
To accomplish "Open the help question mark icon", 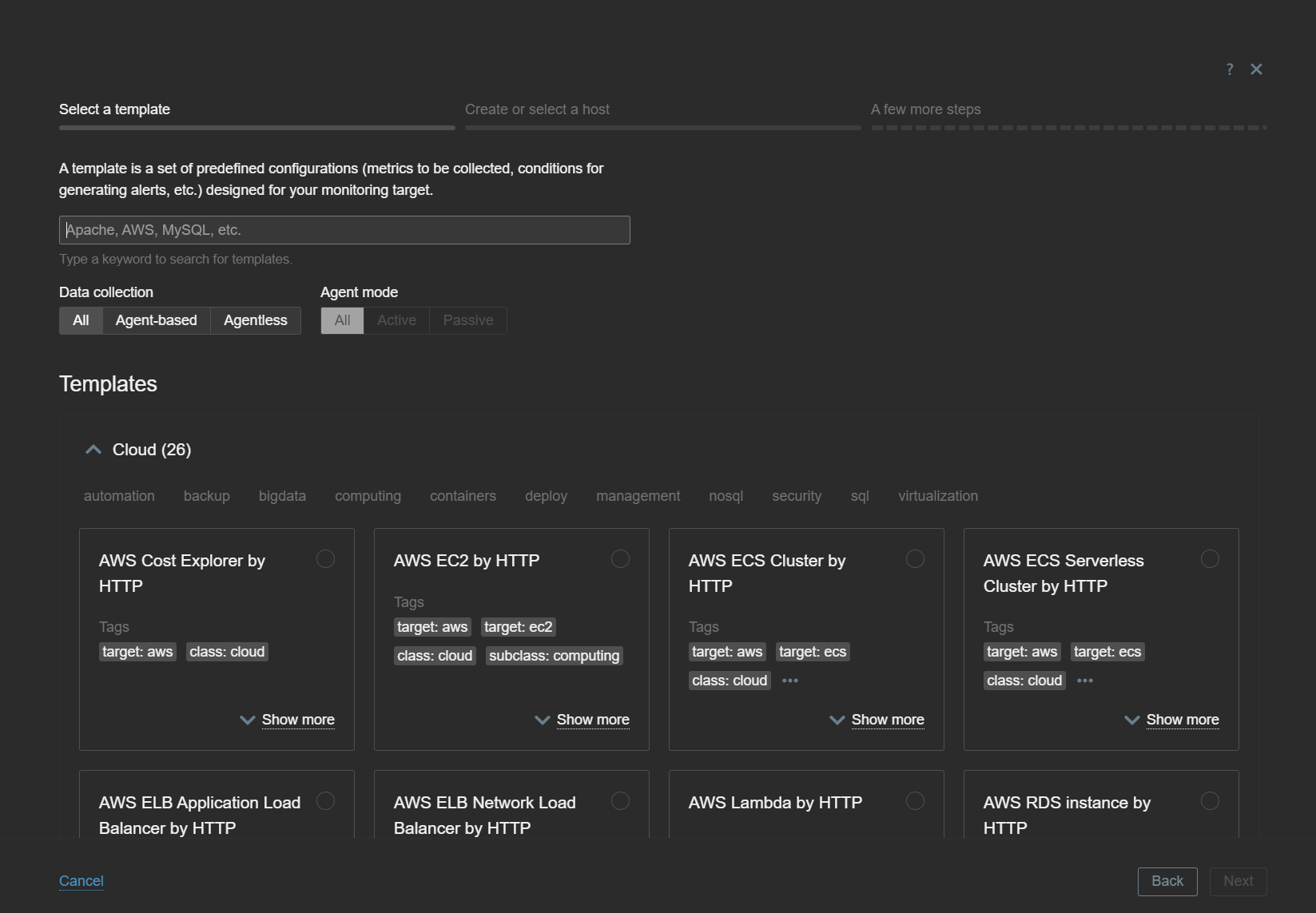I will click(x=1230, y=69).
